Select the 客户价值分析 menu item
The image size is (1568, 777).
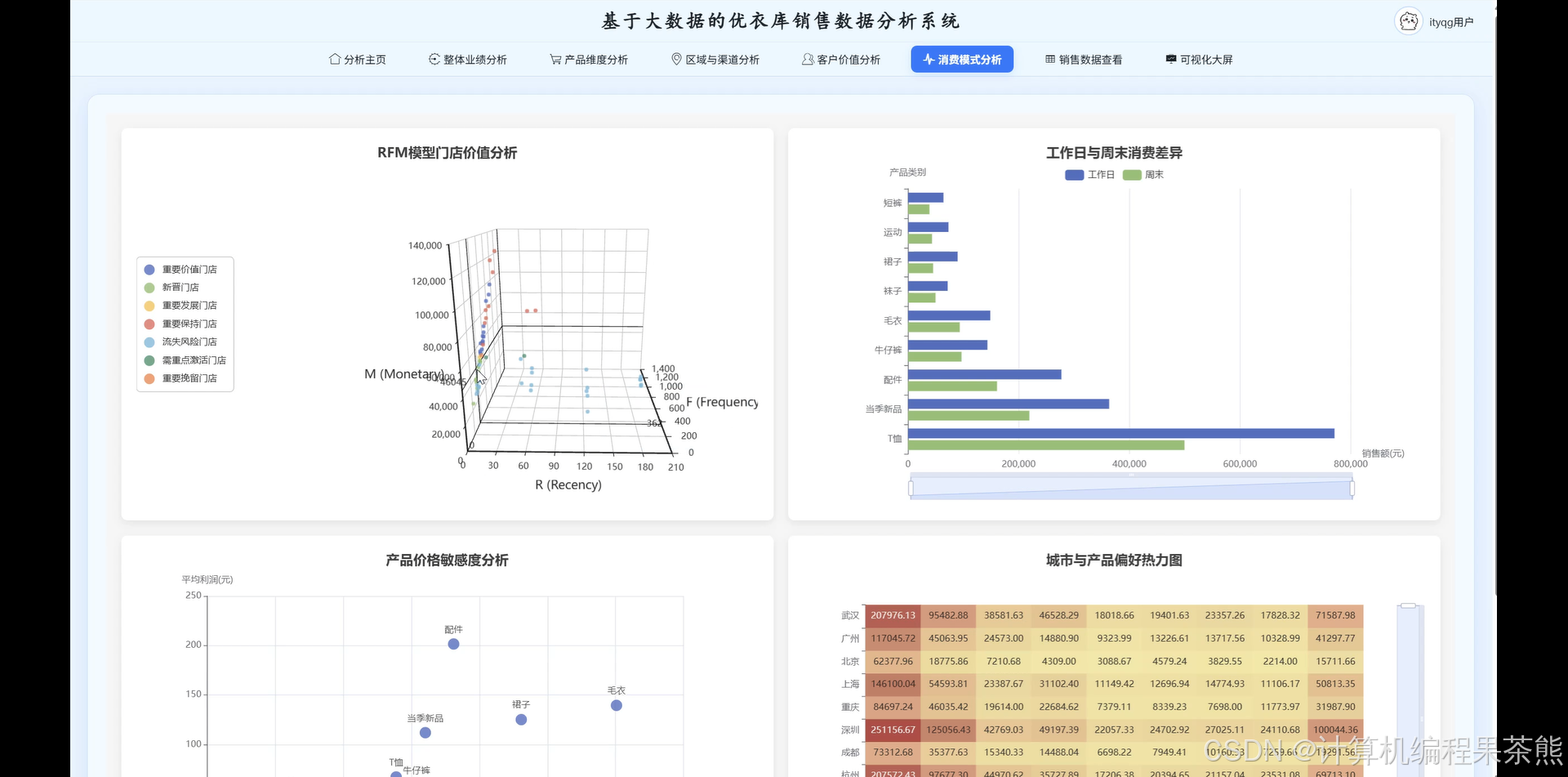point(841,59)
